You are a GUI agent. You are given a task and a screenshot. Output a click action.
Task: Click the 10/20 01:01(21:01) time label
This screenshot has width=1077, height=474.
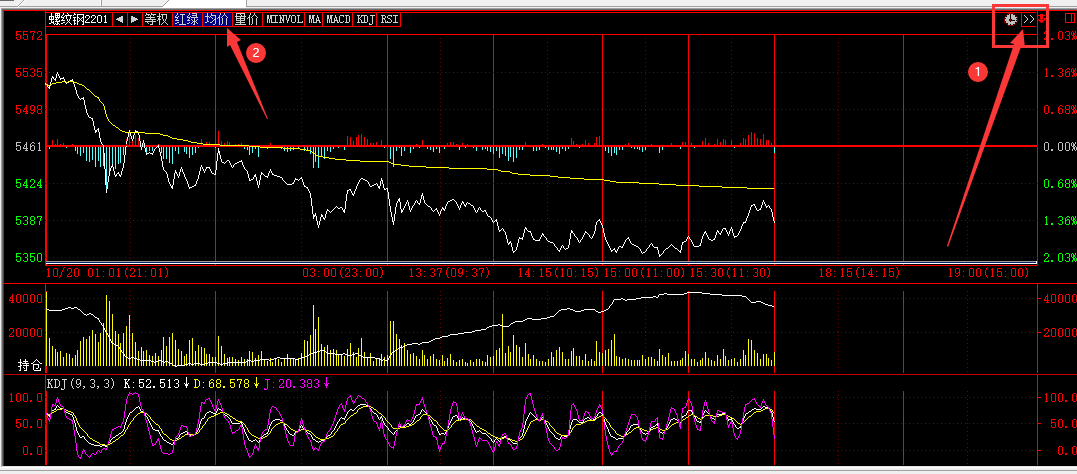click(x=108, y=273)
